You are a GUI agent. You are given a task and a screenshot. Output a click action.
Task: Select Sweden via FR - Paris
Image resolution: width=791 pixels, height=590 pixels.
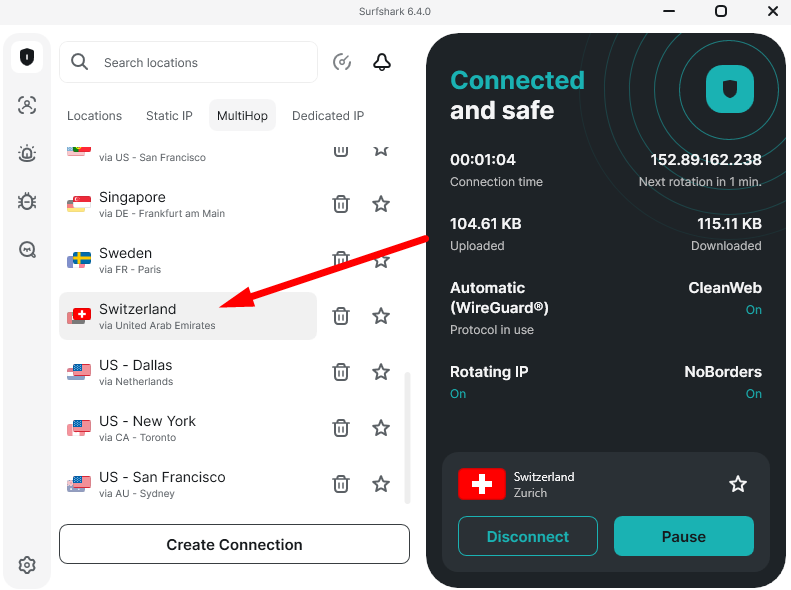188,260
